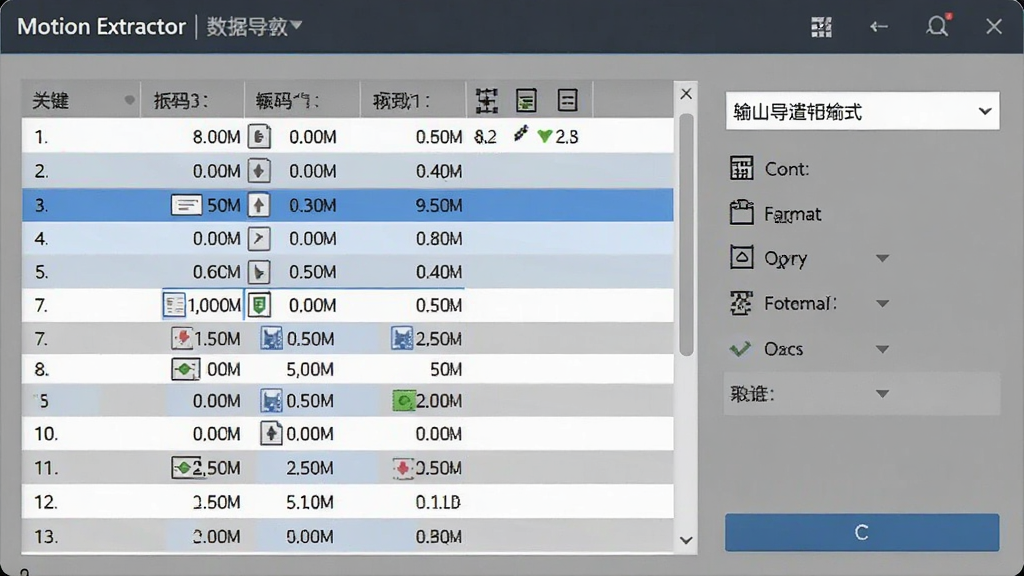The height and width of the screenshot is (576, 1024).
Task: Open the grid view icon in title bar
Action: 821,27
